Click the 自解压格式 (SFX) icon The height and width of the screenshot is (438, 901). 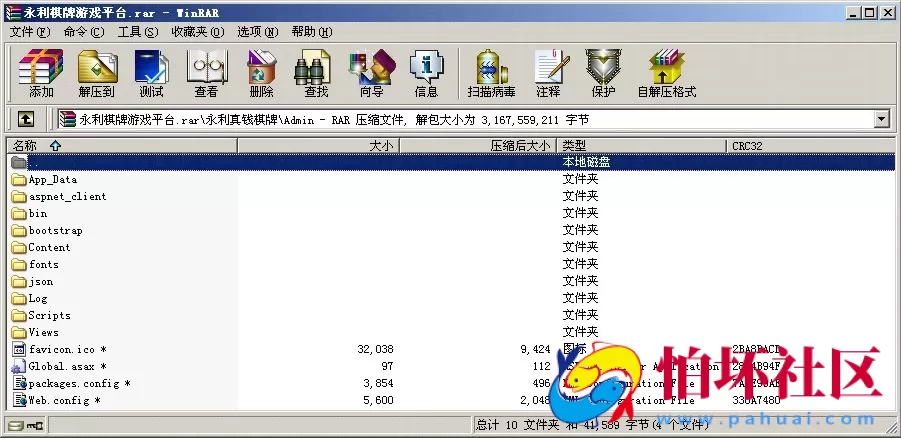click(x=667, y=74)
